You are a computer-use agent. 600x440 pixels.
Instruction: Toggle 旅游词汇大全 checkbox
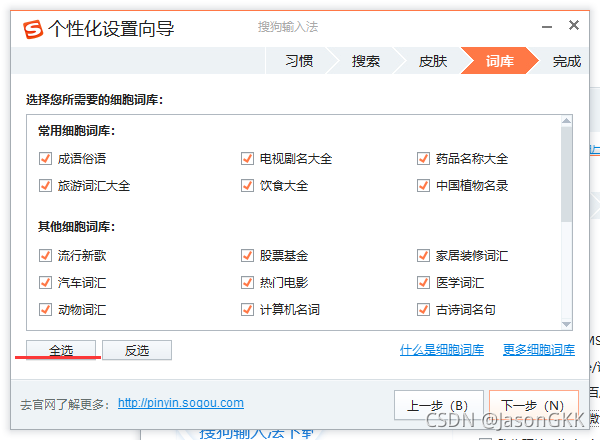45,186
